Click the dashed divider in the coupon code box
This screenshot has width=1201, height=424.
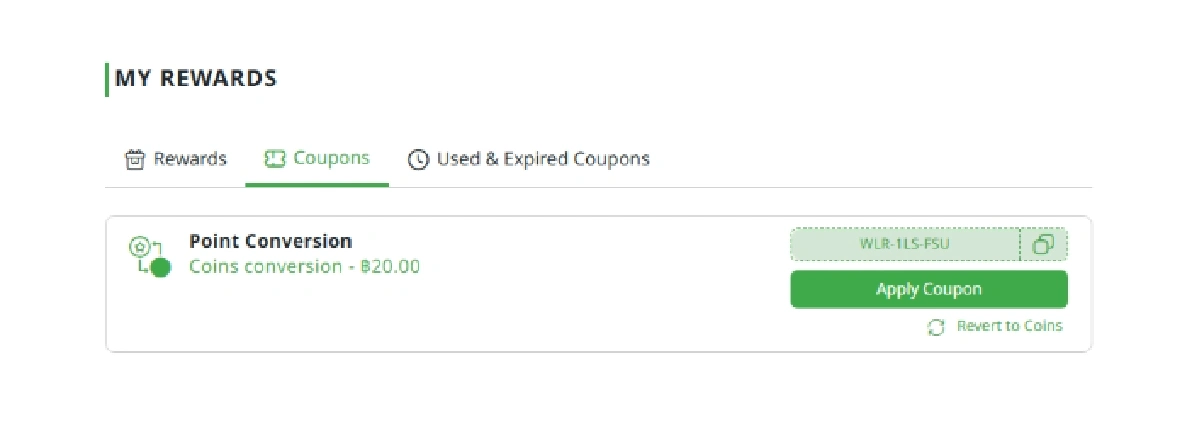(1020, 244)
